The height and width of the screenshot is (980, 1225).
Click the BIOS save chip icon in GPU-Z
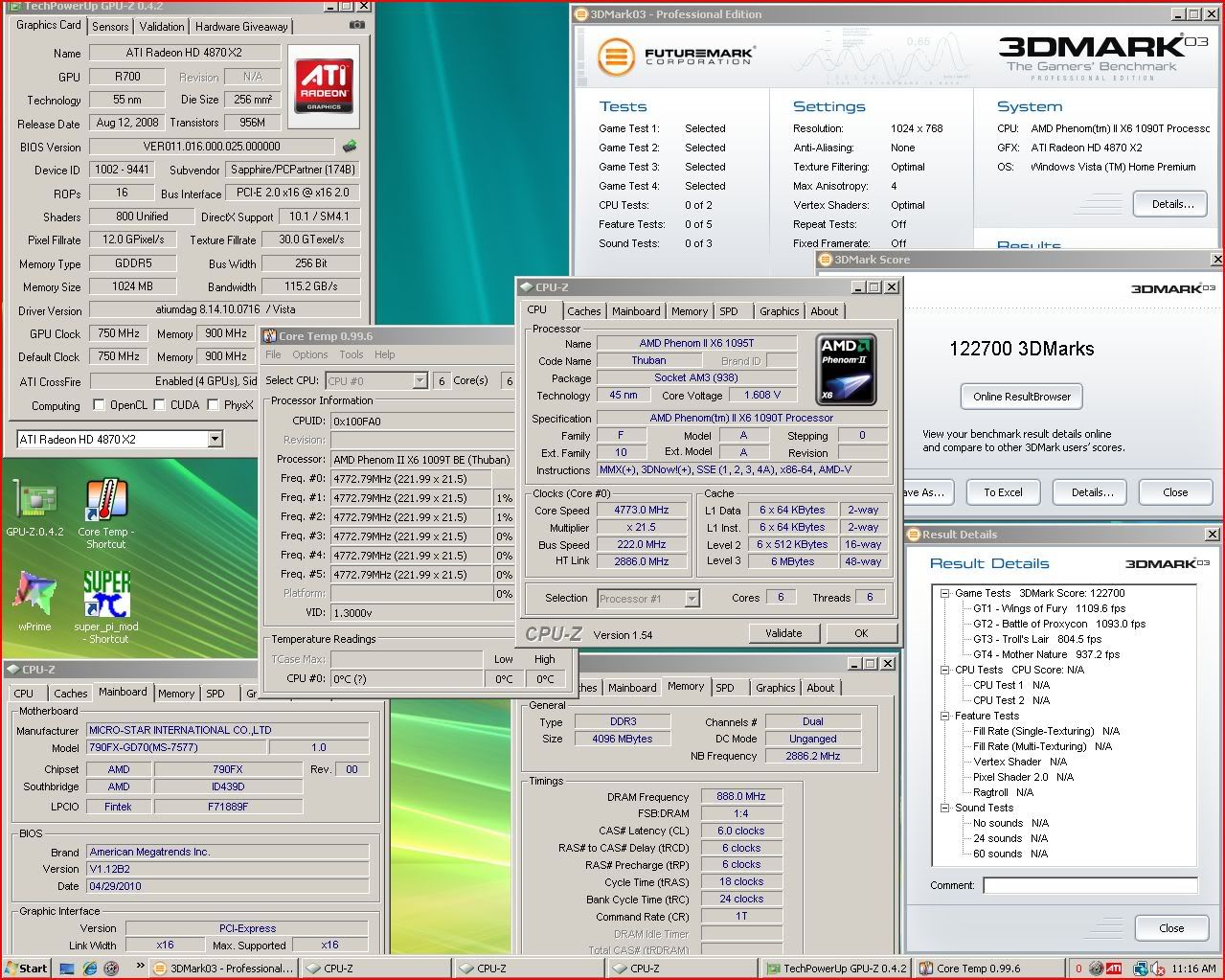pos(350,147)
